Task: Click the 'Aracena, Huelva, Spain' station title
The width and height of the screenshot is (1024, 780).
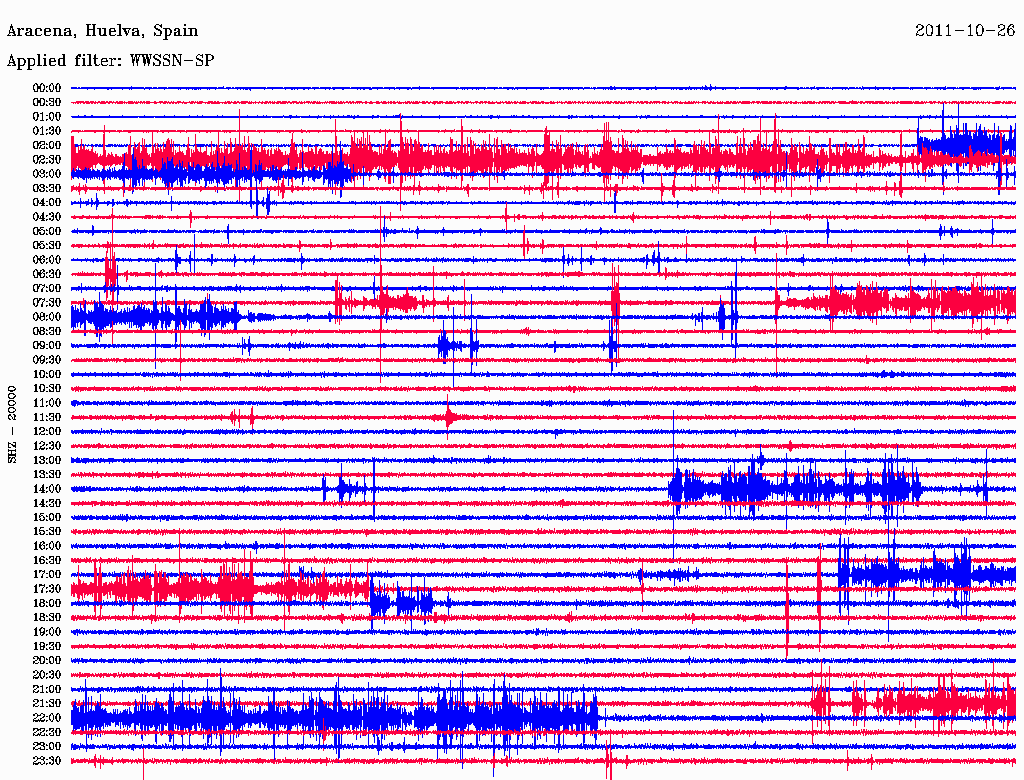Action: [x=102, y=31]
